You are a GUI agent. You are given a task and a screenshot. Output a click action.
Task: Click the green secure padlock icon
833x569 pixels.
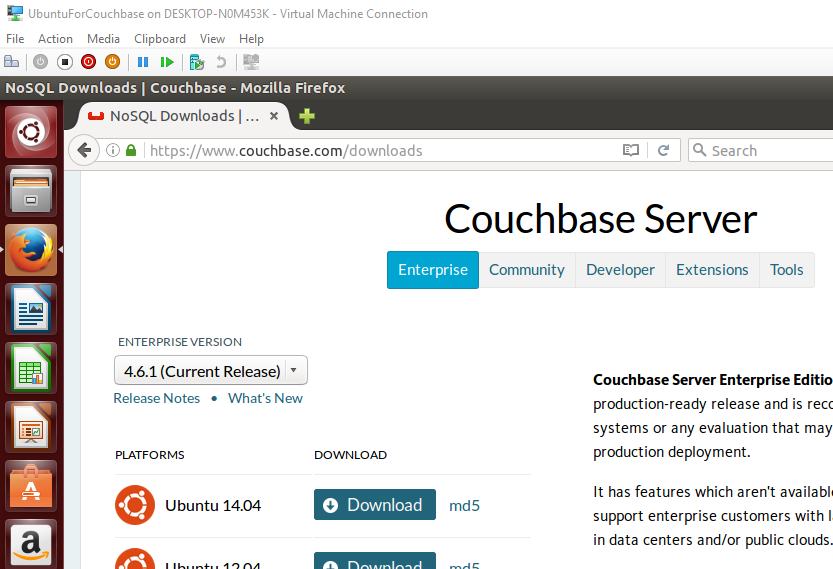131,150
